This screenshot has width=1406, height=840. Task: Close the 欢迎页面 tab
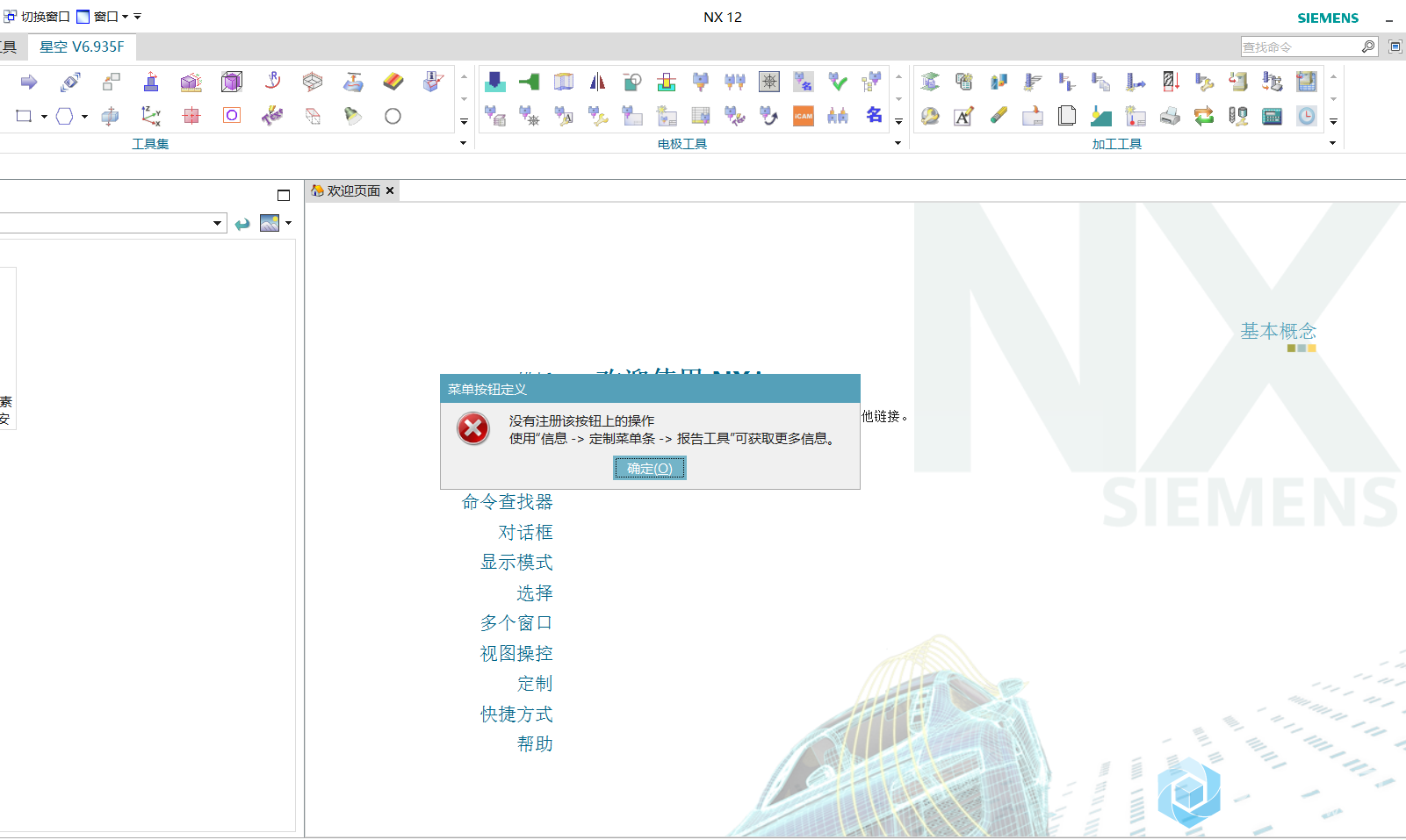point(390,190)
